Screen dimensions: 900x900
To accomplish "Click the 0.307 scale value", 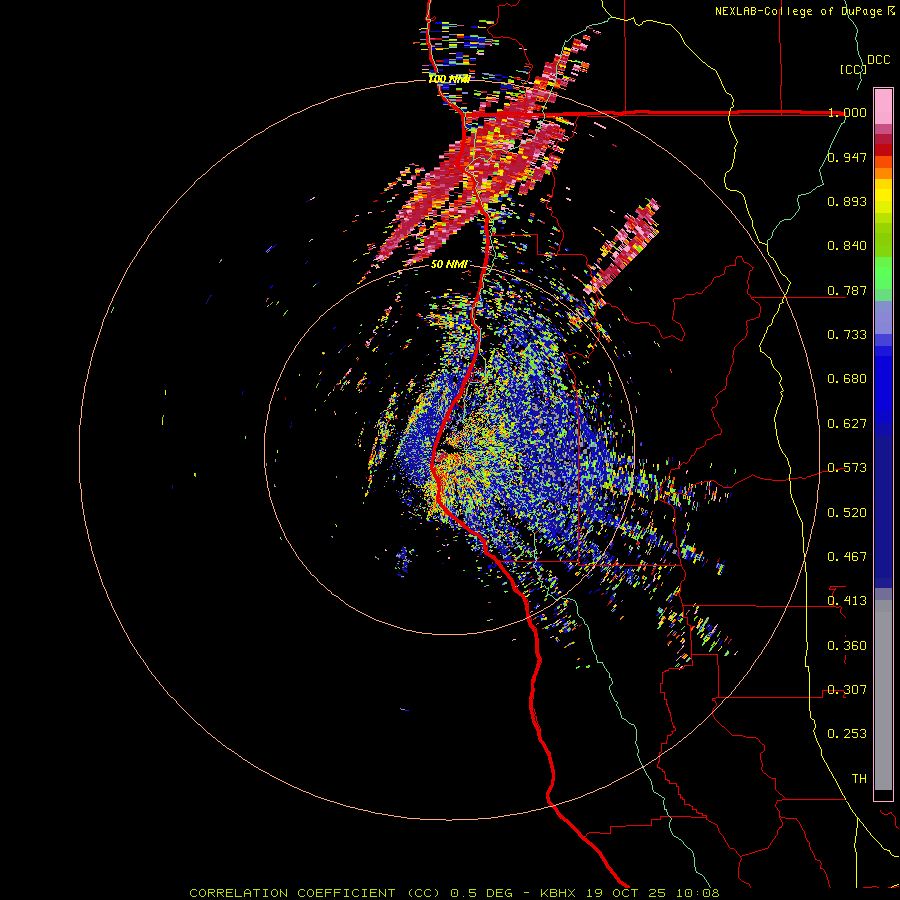I will click(847, 690).
